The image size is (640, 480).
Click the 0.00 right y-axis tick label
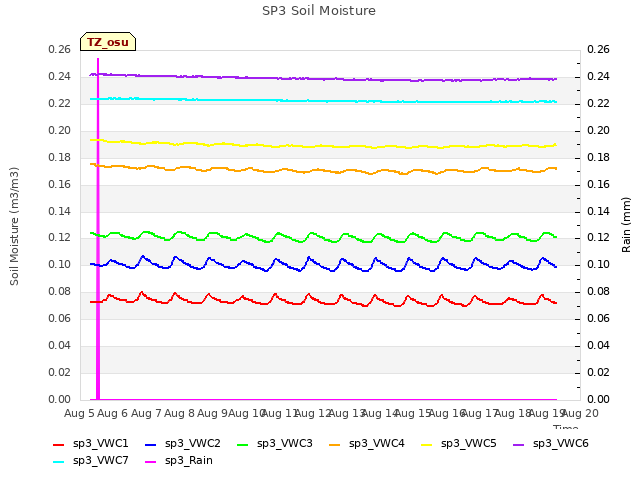click(x=598, y=399)
